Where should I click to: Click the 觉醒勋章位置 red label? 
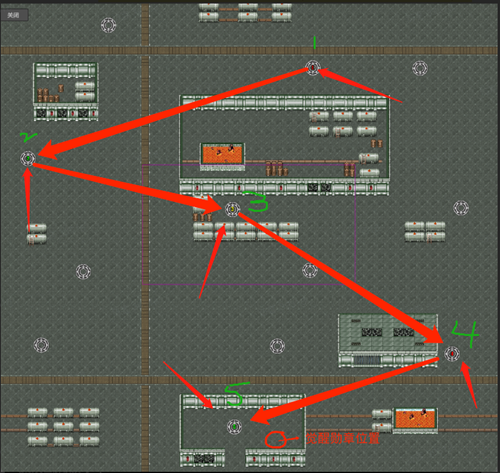tap(343, 439)
